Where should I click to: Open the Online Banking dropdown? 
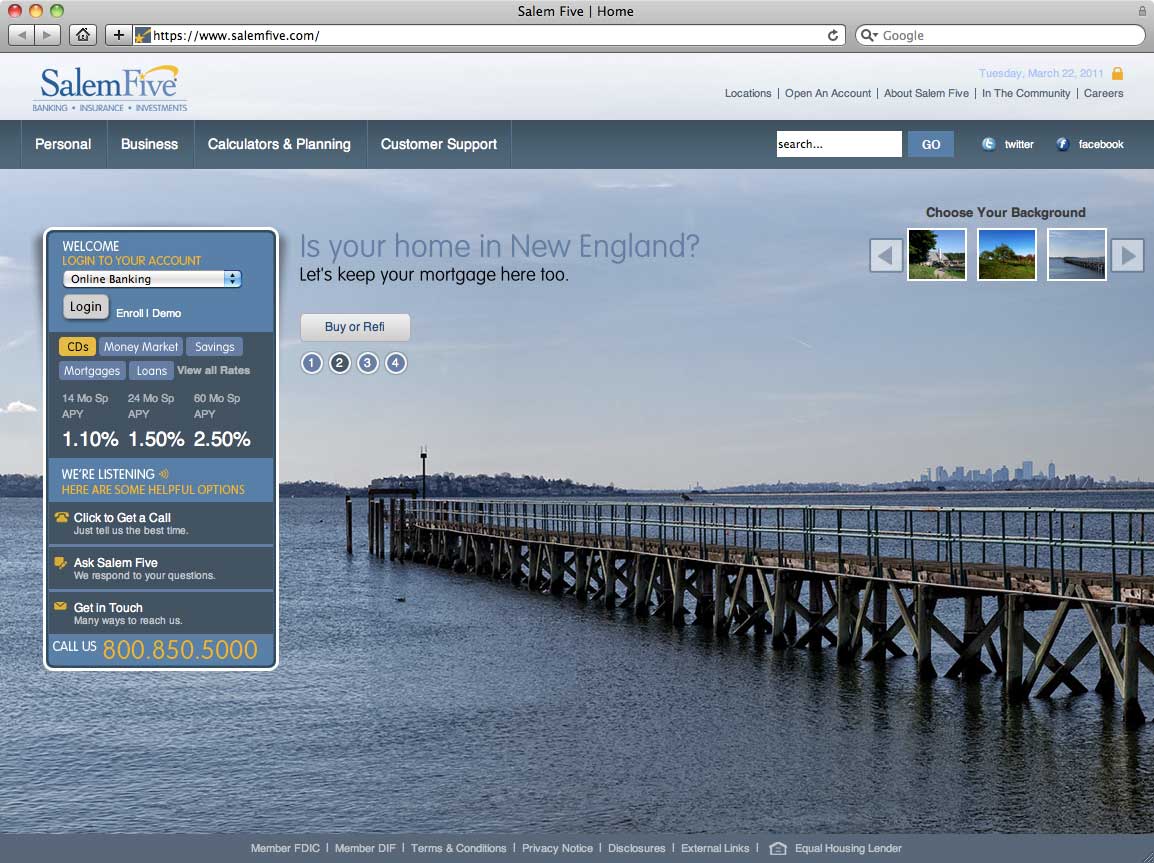coord(152,279)
